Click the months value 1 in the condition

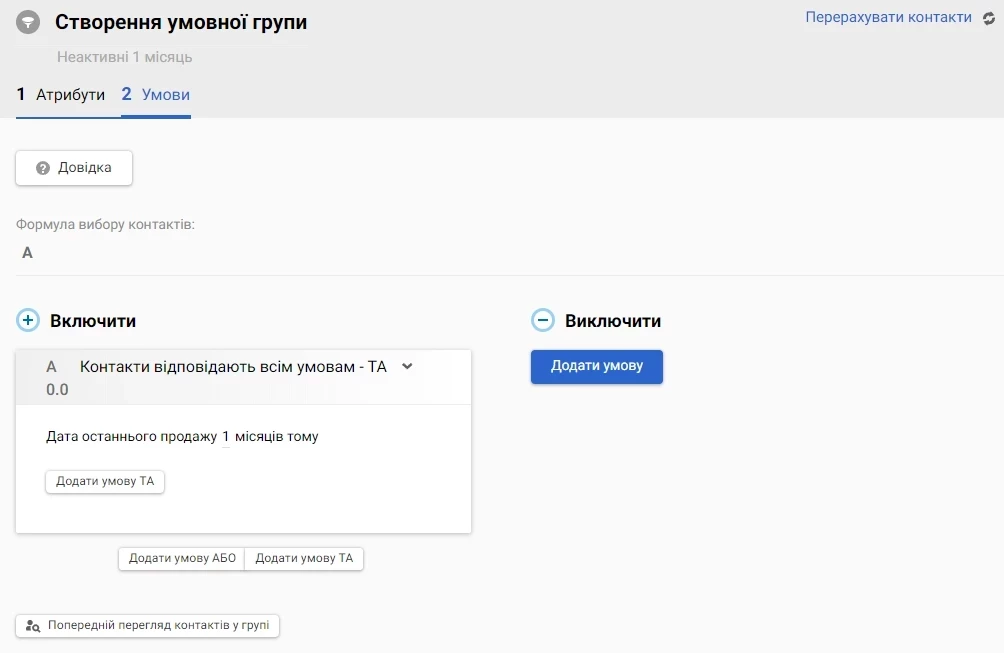[226, 437]
